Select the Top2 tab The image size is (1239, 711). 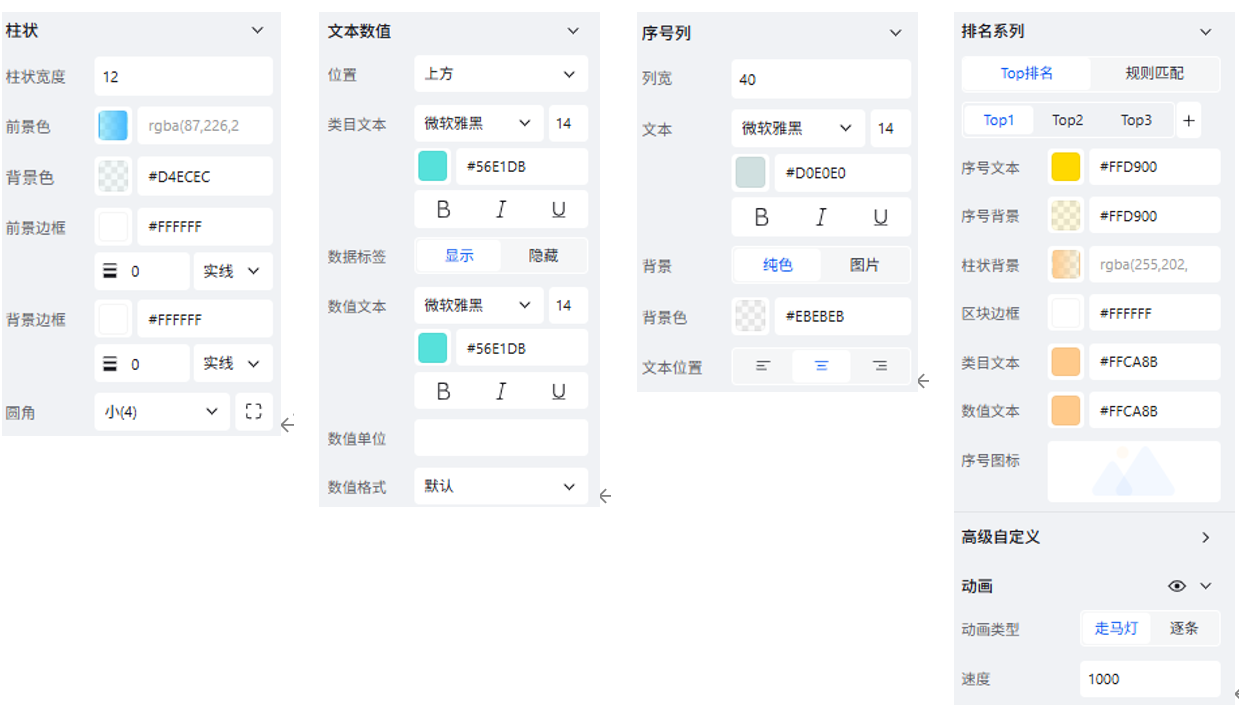point(1067,120)
